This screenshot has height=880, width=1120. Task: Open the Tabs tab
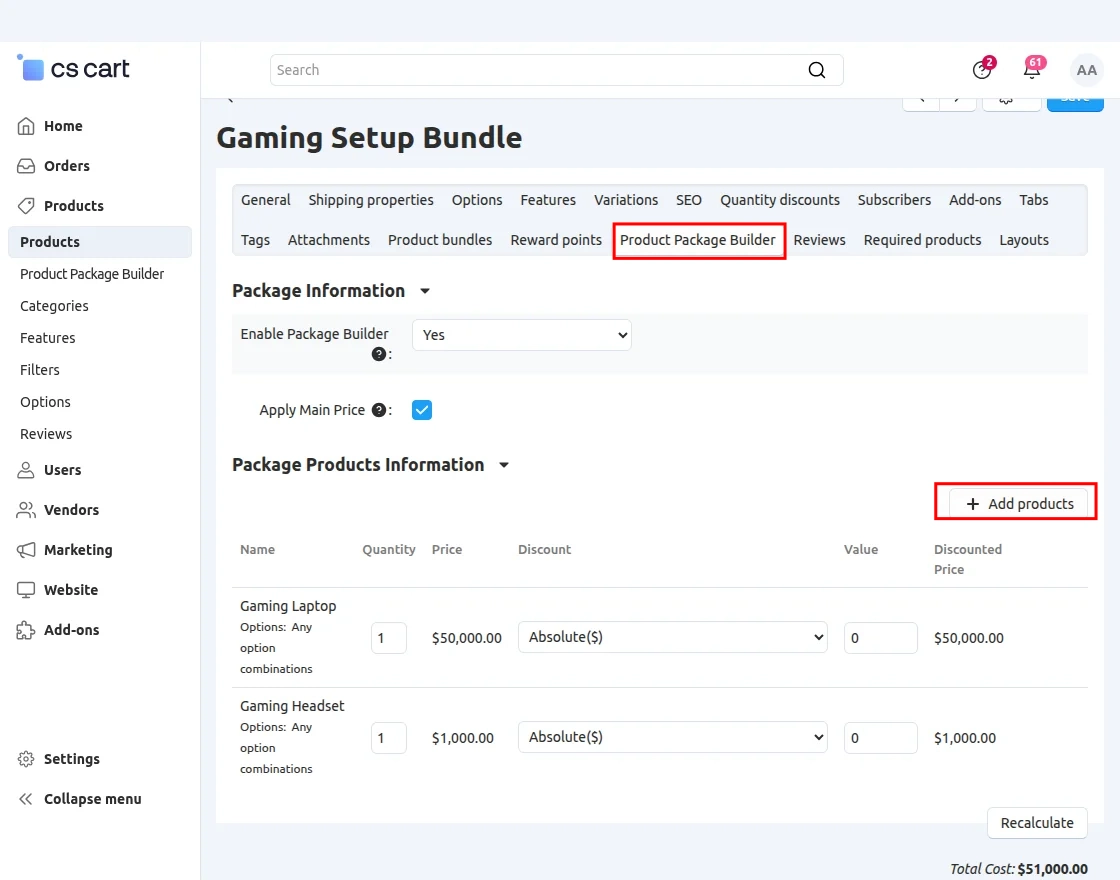tap(1034, 200)
